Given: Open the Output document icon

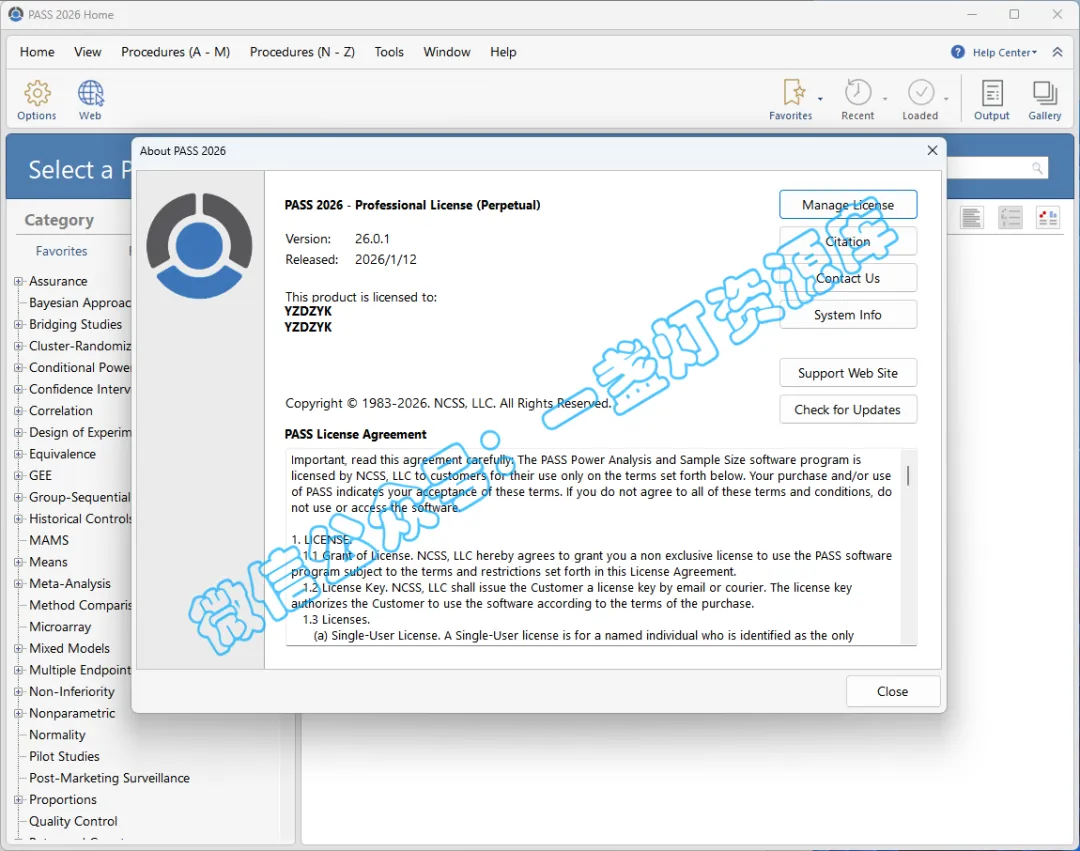Looking at the screenshot, I should [992, 93].
